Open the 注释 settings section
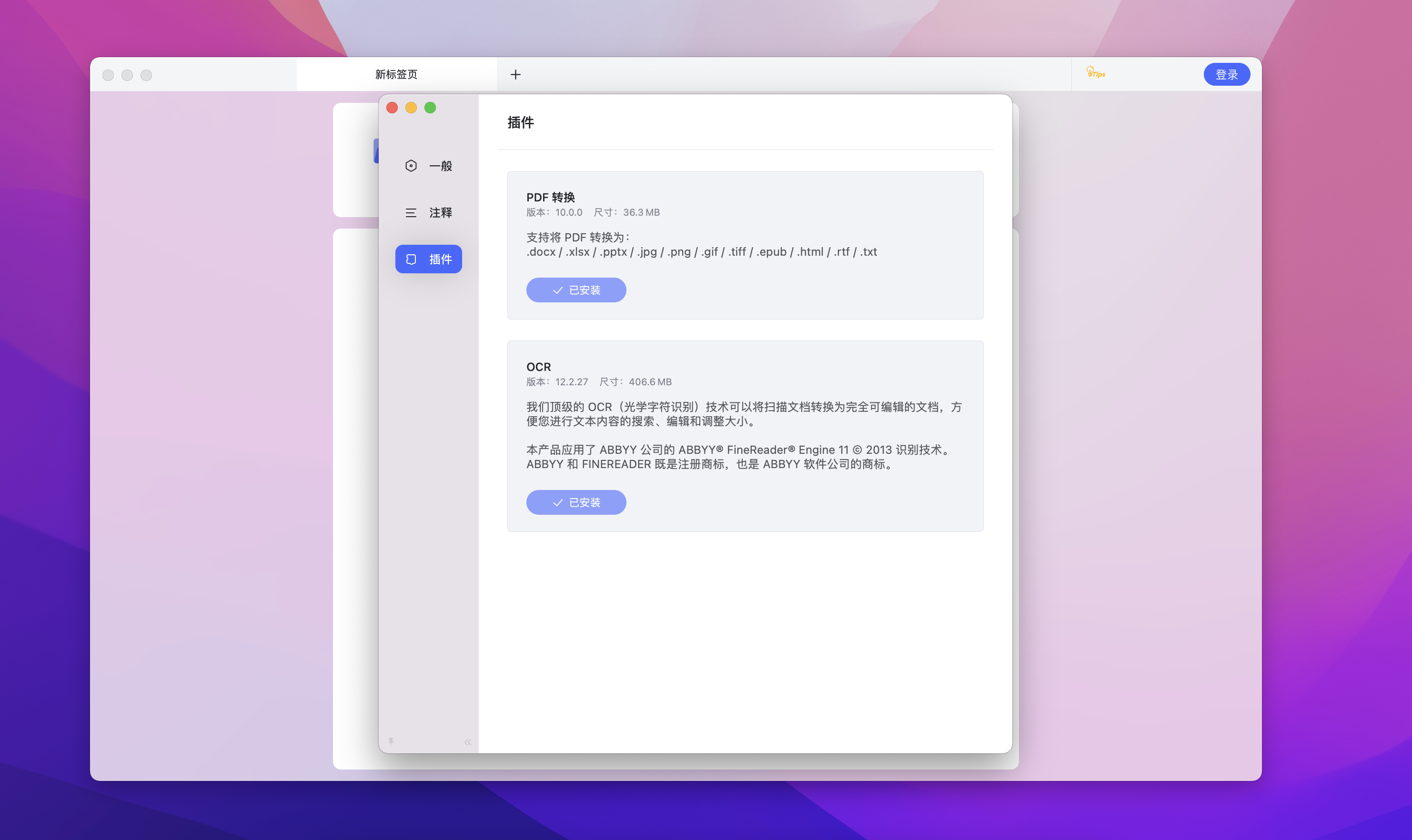This screenshot has height=840, width=1412. [x=440, y=213]
